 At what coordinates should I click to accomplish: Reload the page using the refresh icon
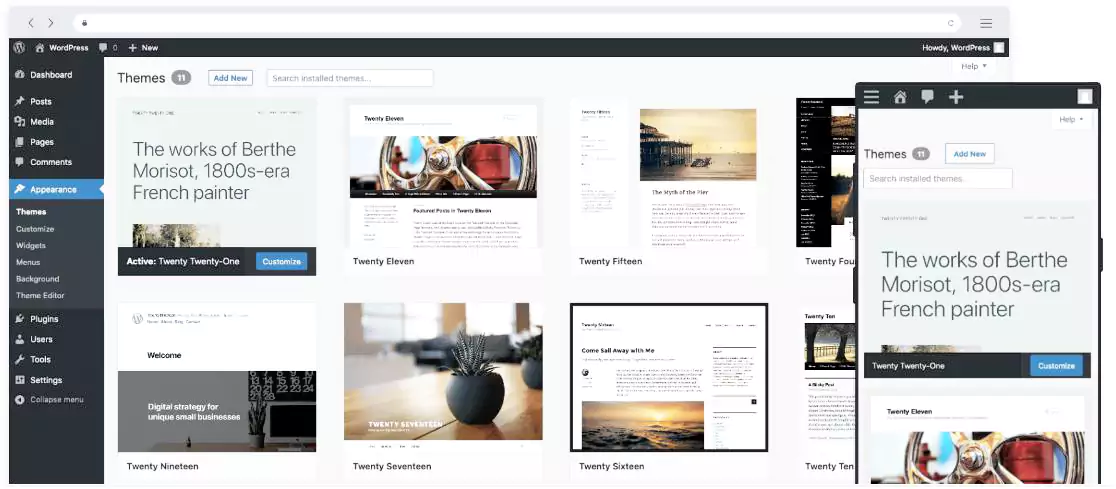951,23
